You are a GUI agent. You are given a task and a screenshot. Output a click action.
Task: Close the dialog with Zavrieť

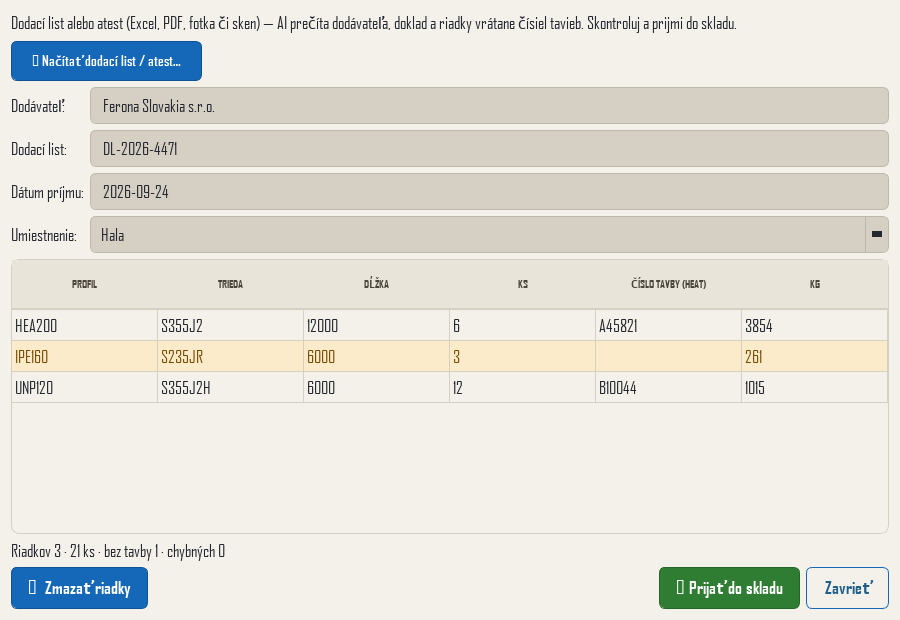point(847,588)
